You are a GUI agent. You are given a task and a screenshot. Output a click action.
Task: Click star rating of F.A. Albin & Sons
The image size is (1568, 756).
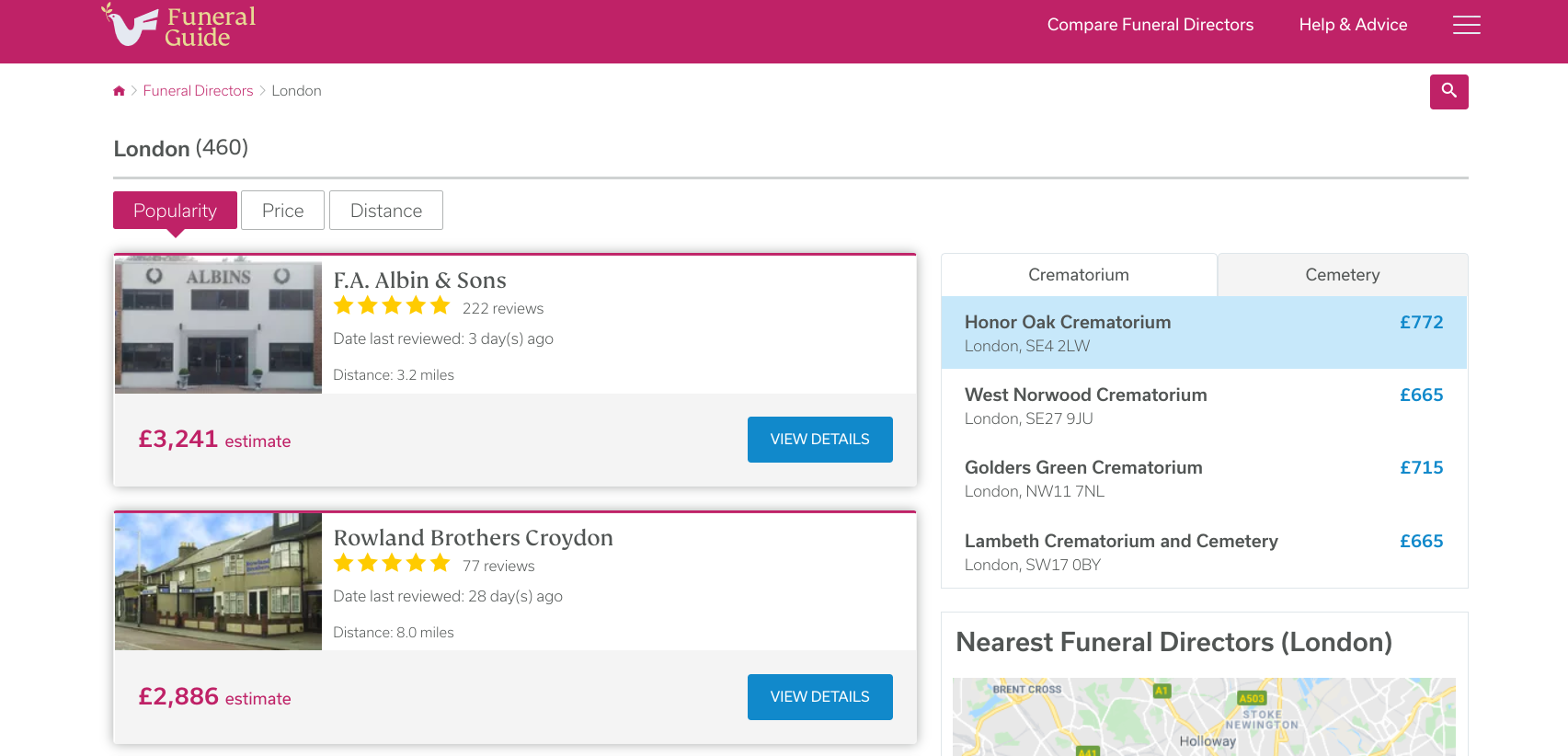point(392,306)
